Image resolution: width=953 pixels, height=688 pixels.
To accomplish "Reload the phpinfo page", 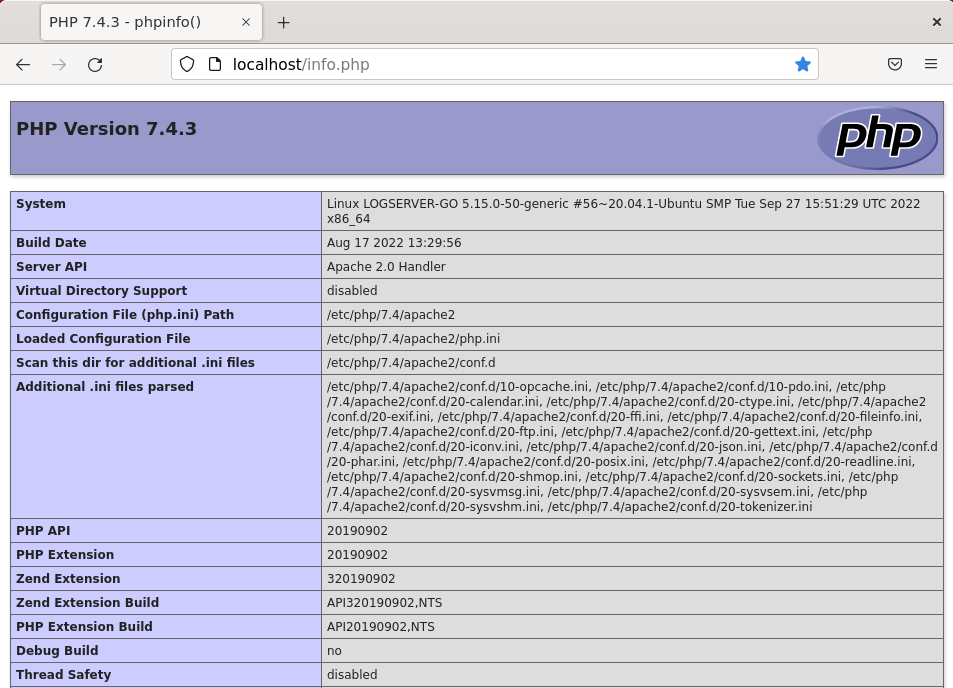I will [95, 65].
